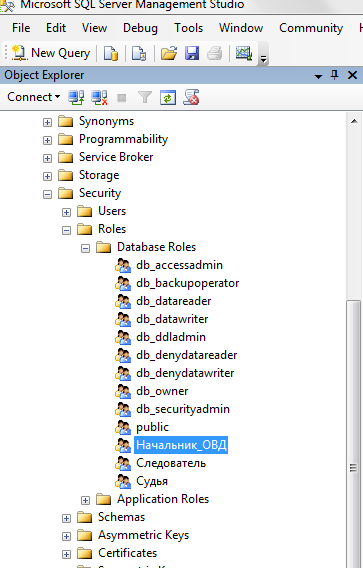
Task: Select the db_datawriter role
Action: 172,319
